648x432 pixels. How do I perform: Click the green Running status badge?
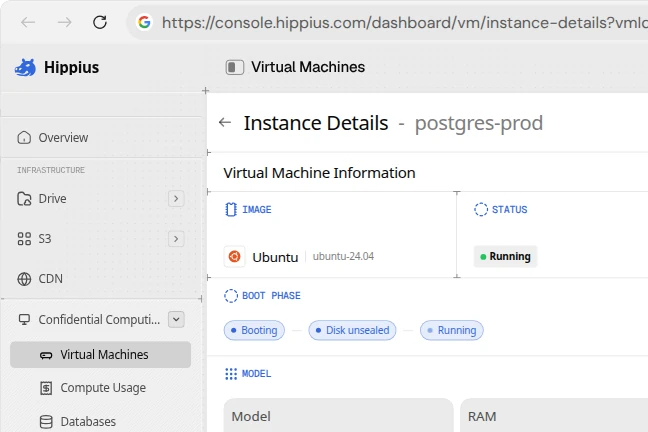click(x=505, y=257)
